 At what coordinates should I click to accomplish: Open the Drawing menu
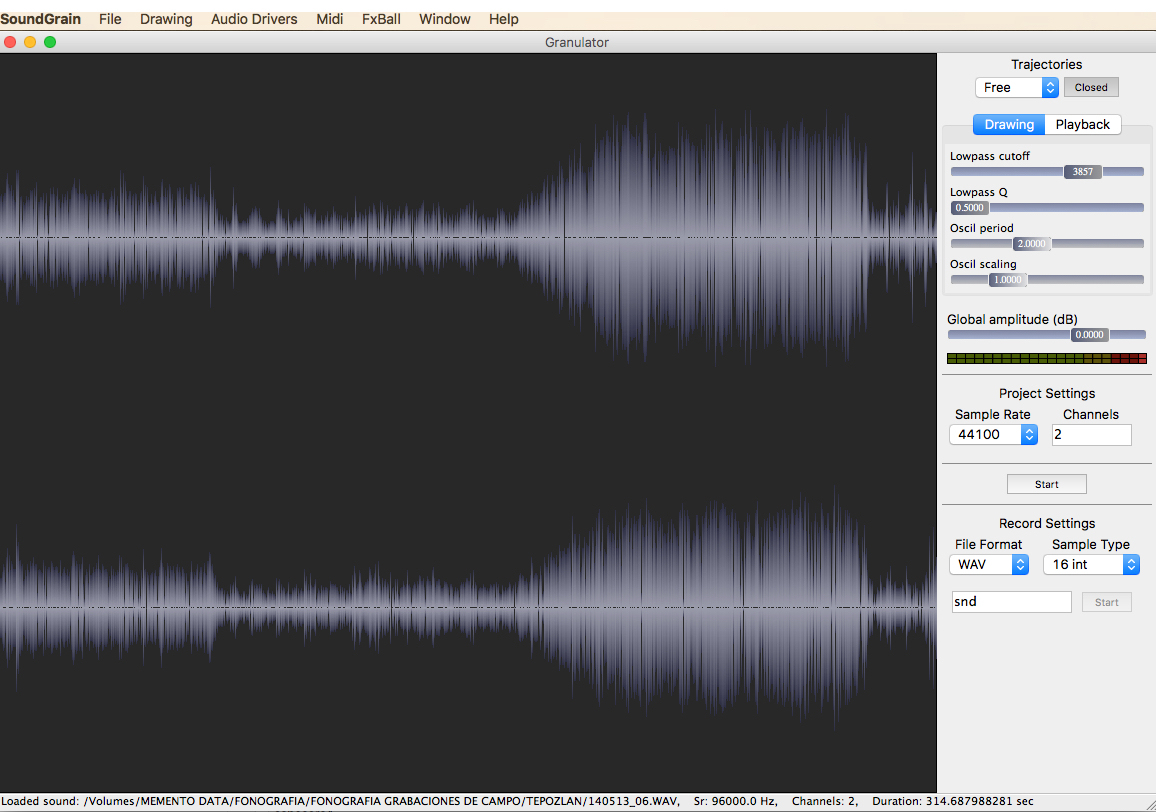pos(166,19)
